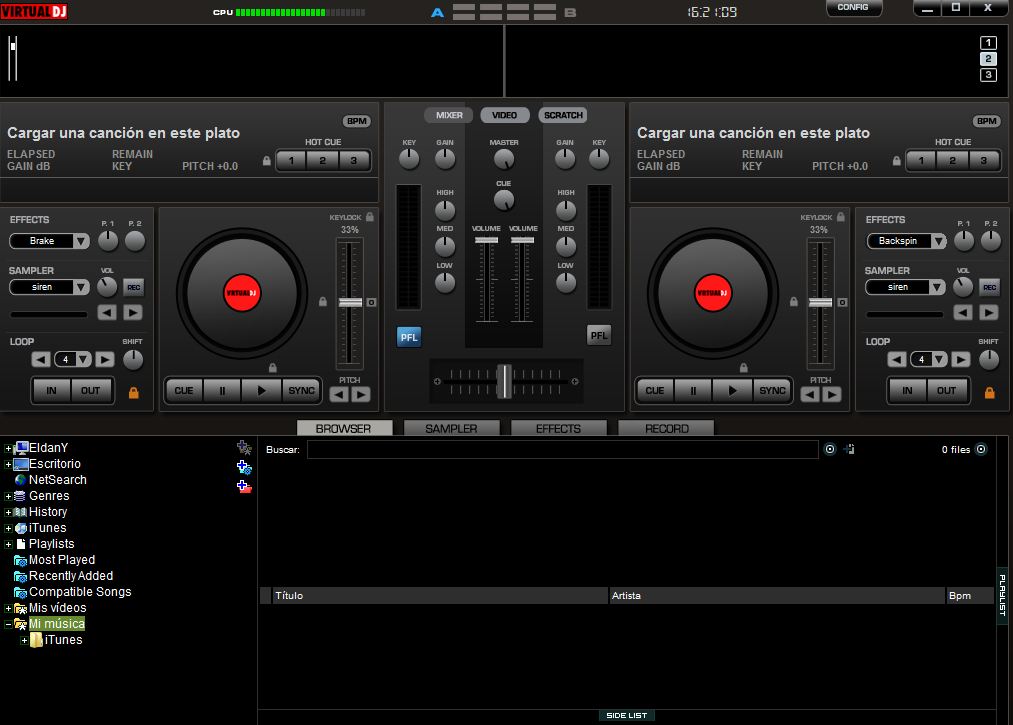Play the right deck track

coord(733,391)
